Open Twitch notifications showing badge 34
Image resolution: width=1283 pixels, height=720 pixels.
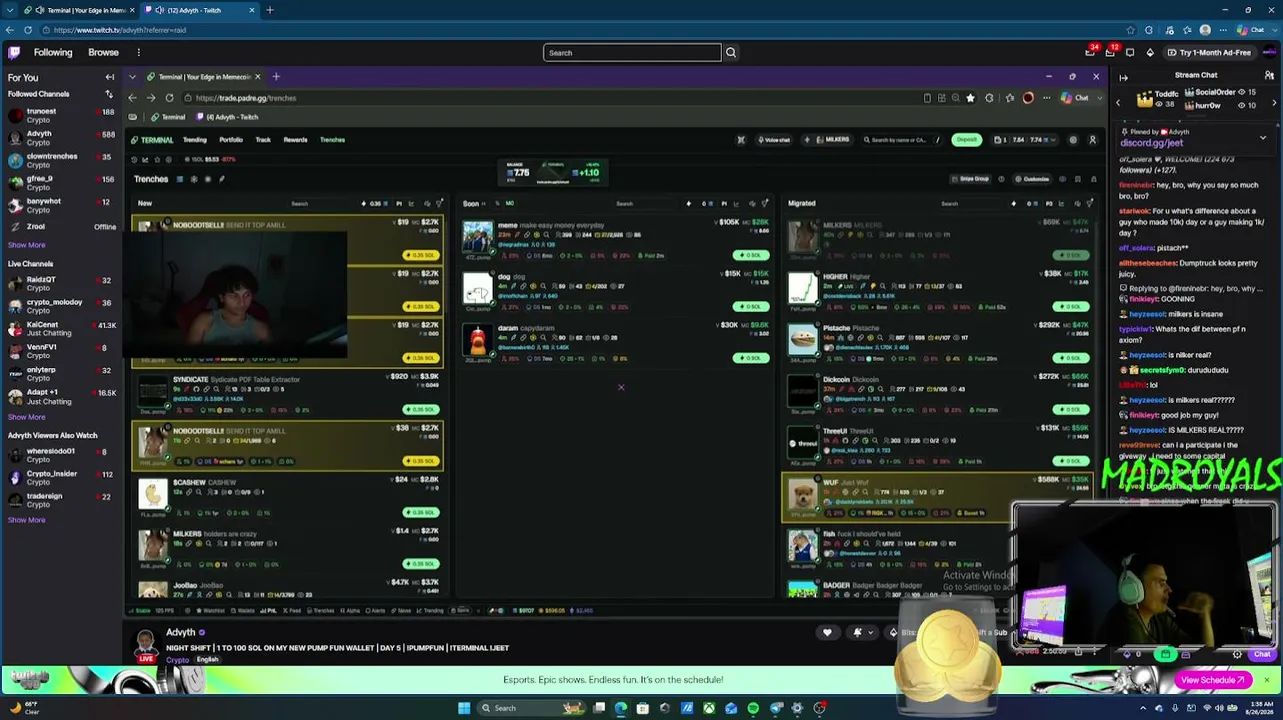tap(1090, 52)
